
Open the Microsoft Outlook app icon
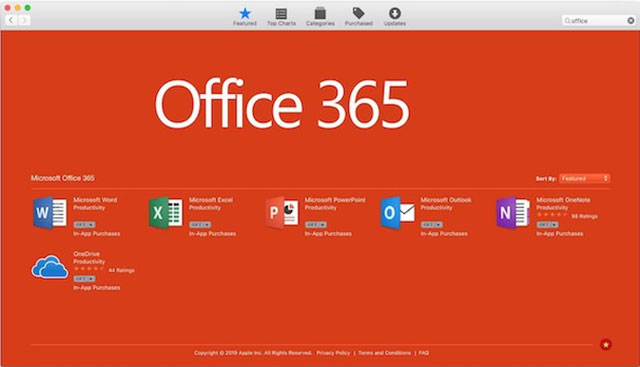click(398, 213)
